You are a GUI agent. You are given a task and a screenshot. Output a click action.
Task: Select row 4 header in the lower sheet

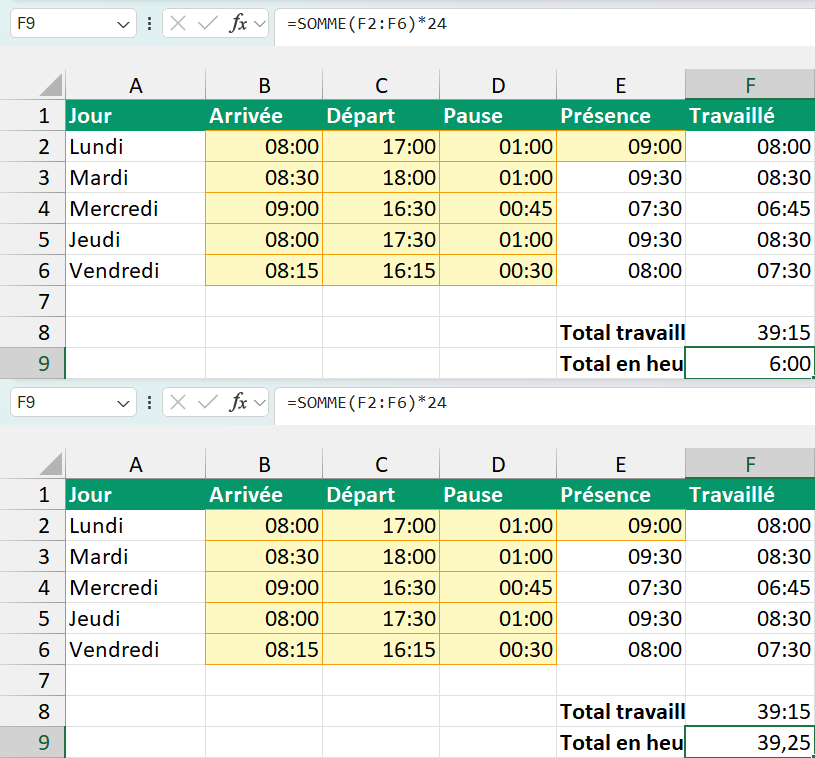32,587
